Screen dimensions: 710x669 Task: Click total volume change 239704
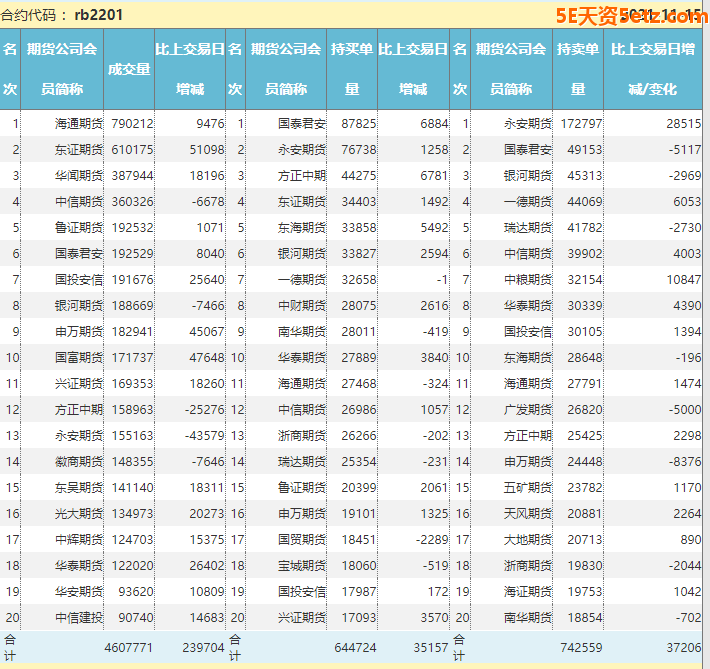point(203,648)
